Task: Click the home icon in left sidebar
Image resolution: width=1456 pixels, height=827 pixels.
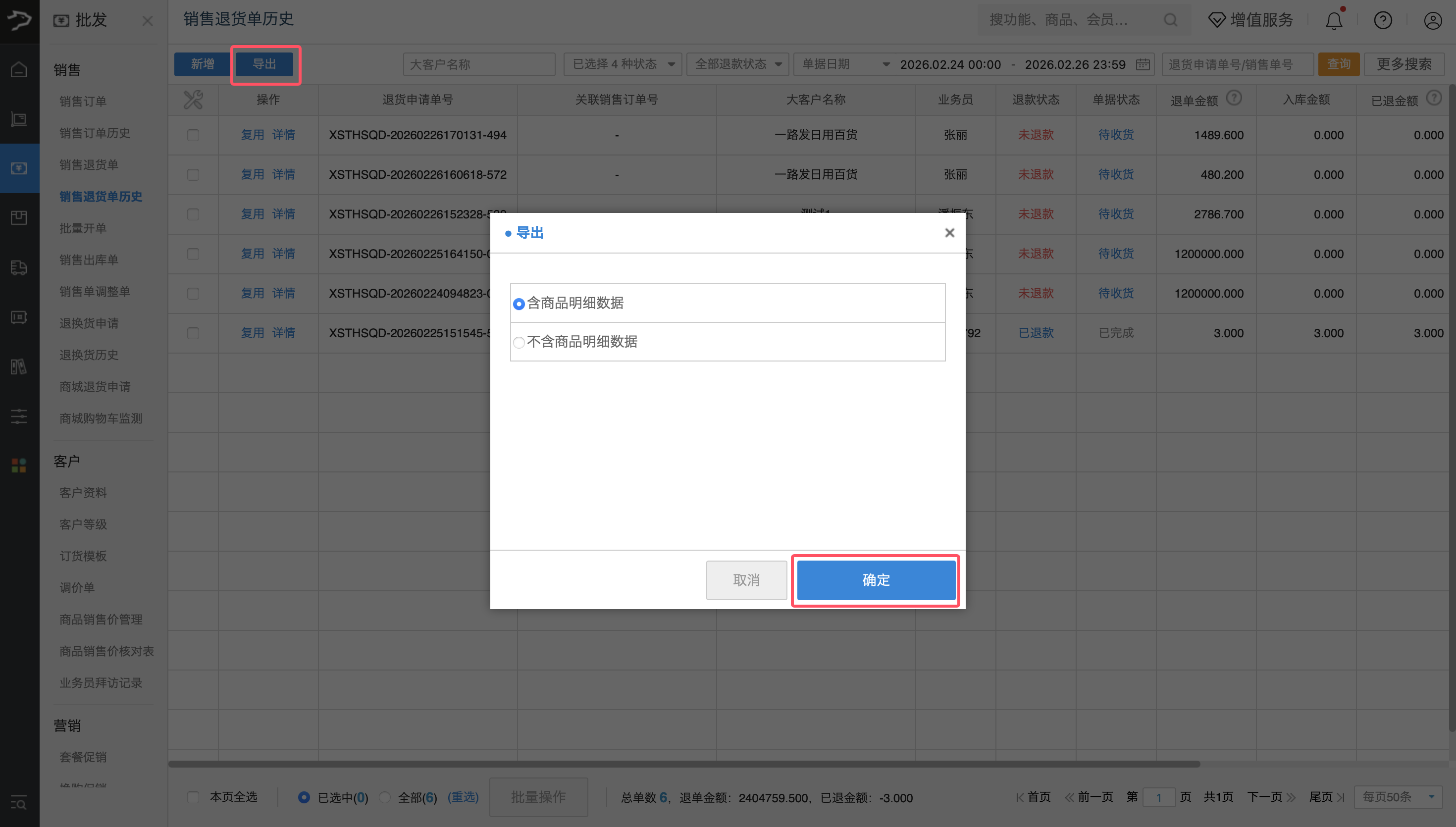Action: click(x=19, y=70)
